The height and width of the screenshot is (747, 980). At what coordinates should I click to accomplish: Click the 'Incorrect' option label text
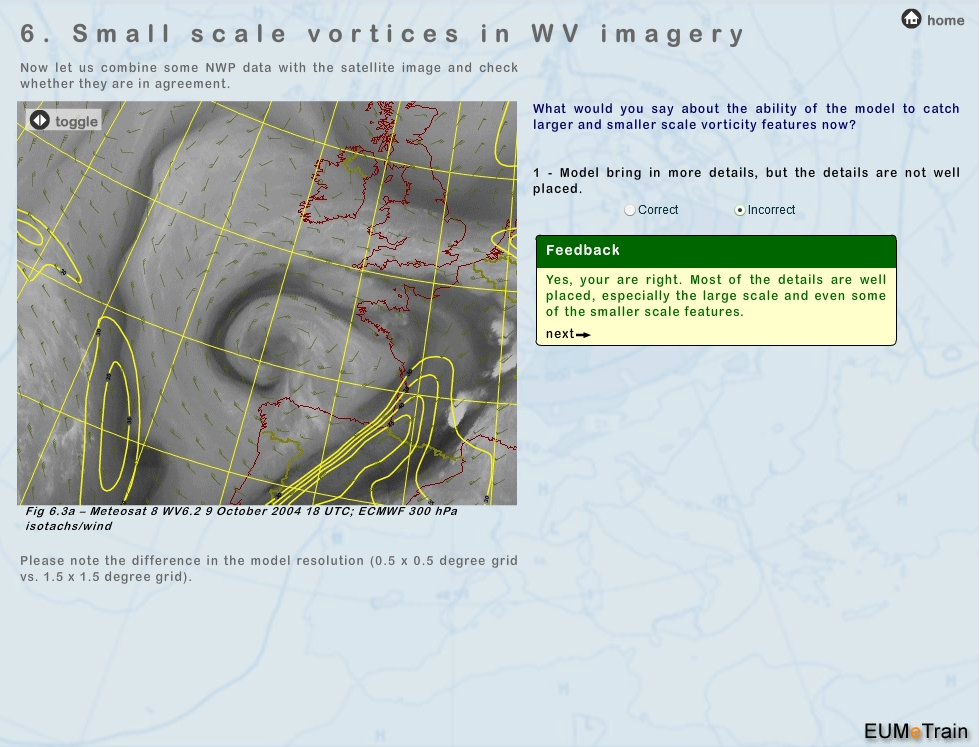(771, 210)
